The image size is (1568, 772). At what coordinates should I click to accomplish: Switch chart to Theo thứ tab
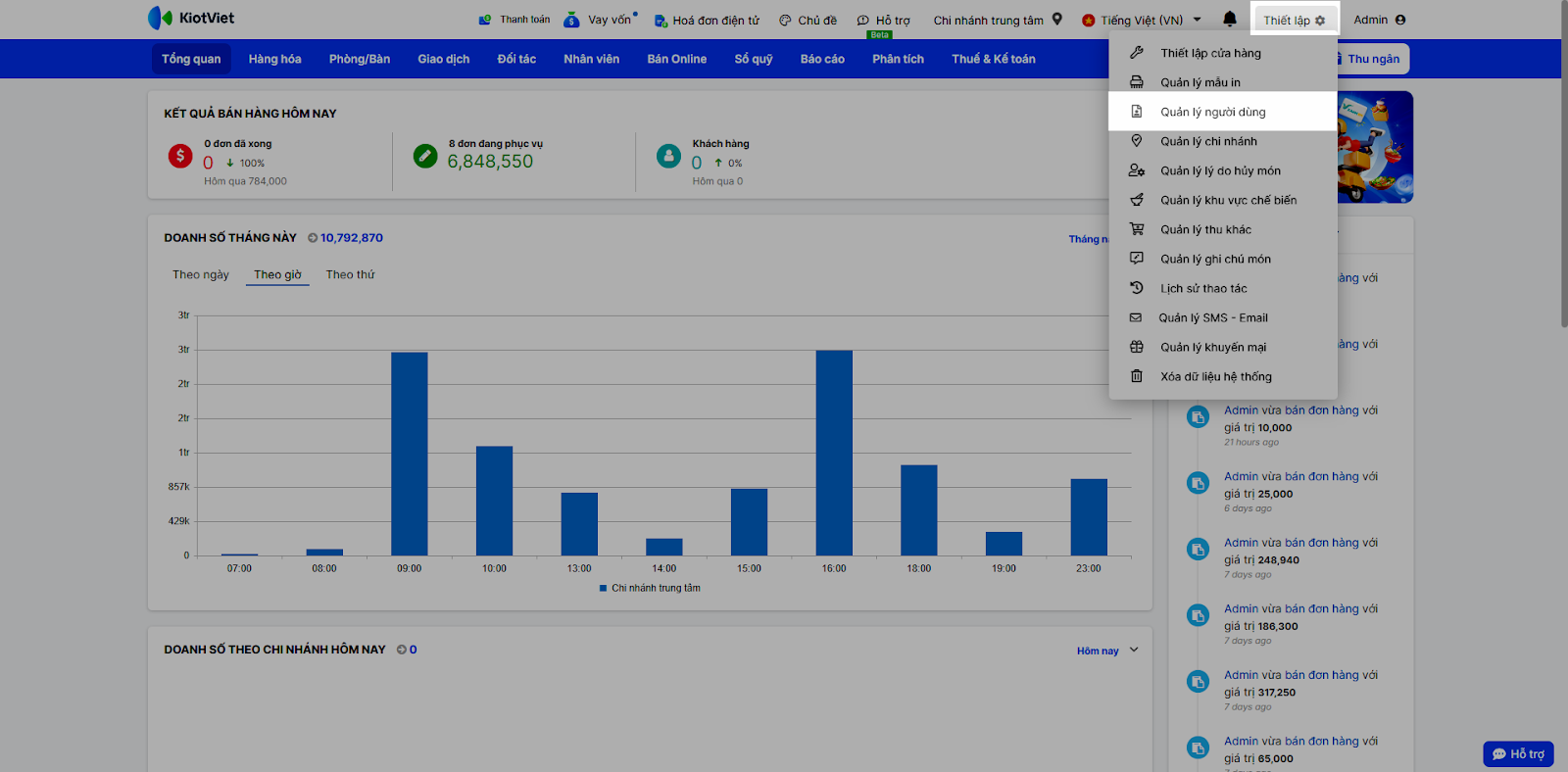350,274
